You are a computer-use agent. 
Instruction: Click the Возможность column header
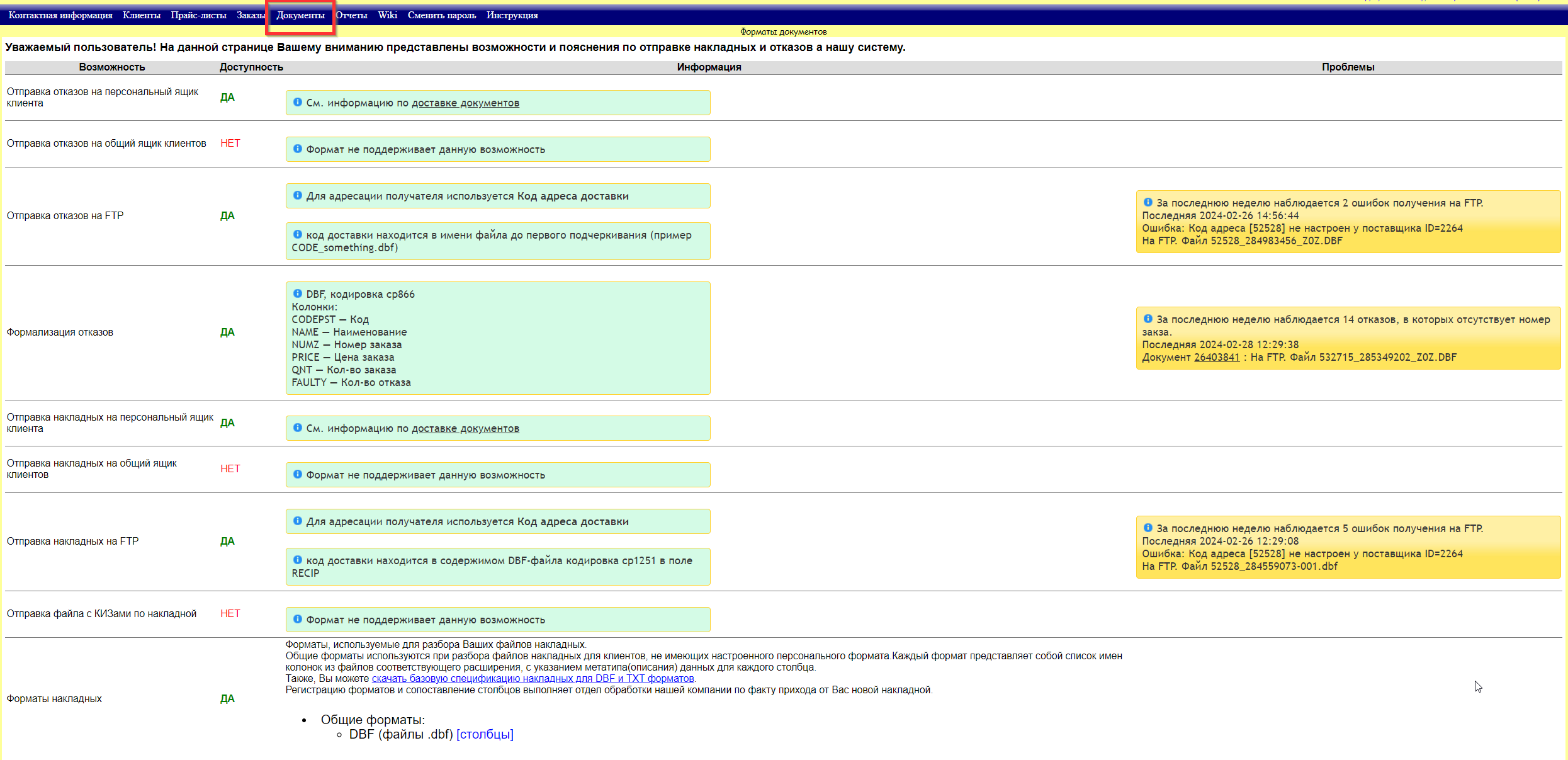coord(112,67)
